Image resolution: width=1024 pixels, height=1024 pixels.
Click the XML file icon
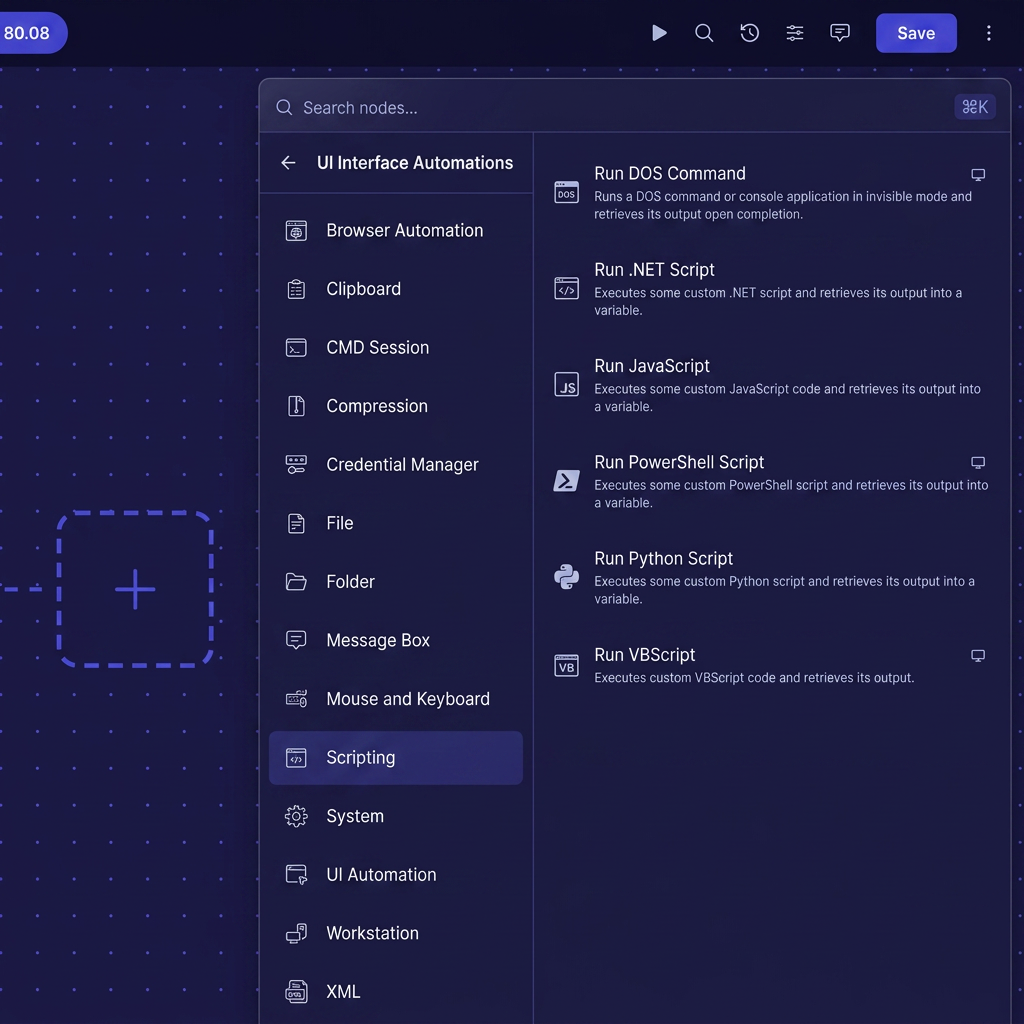point(296,991)
